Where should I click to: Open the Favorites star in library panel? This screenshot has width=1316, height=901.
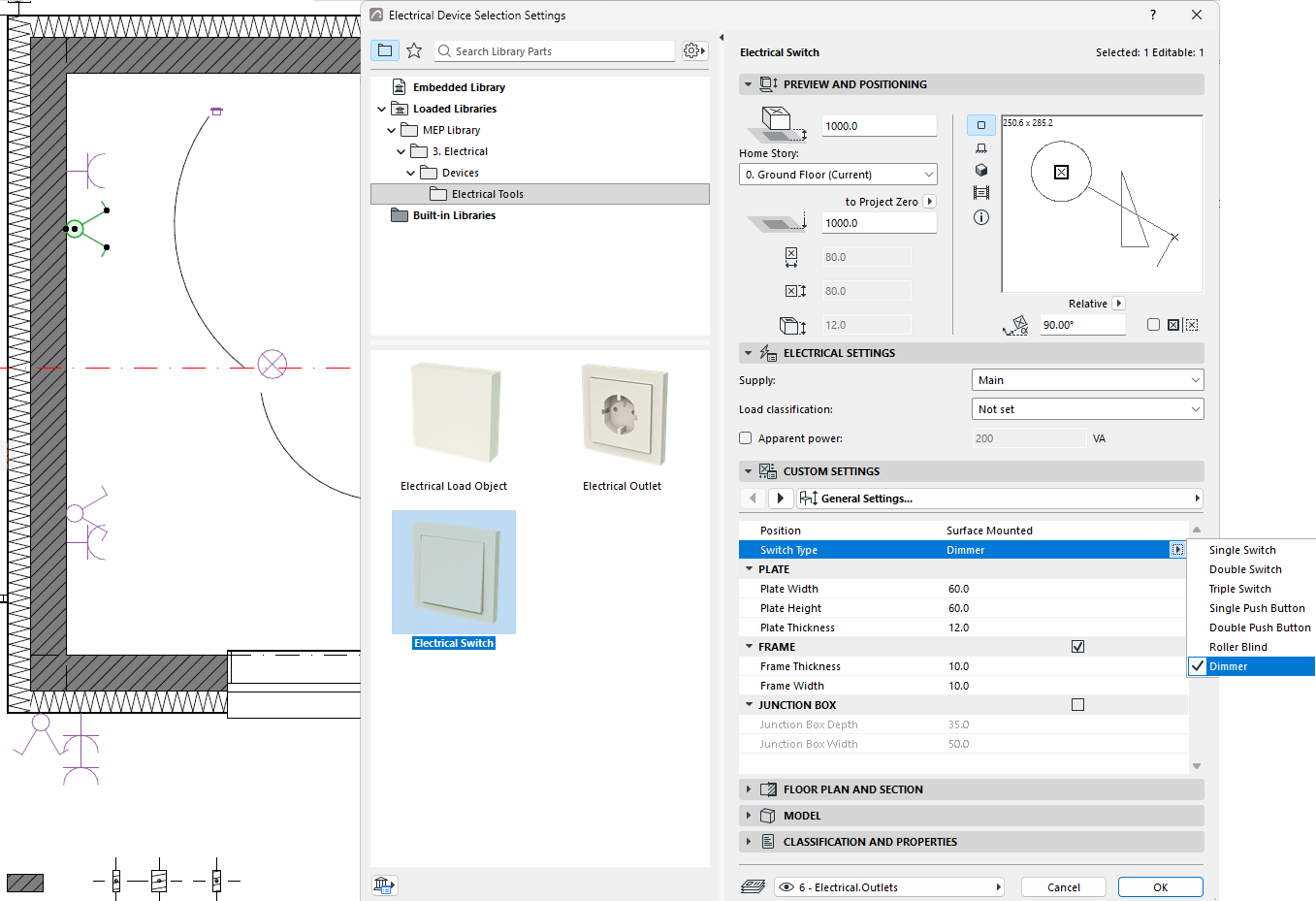point(414,50)
